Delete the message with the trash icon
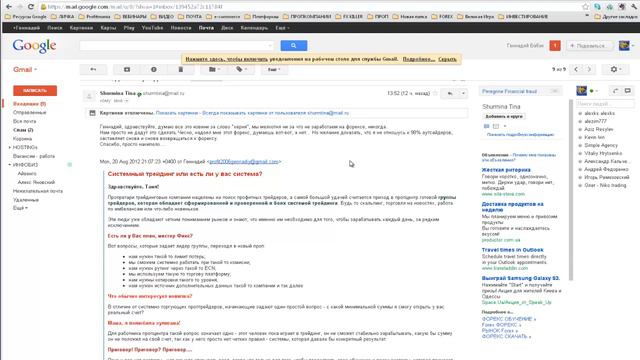Viewport: 640px width, 360px height. (180, 70)
